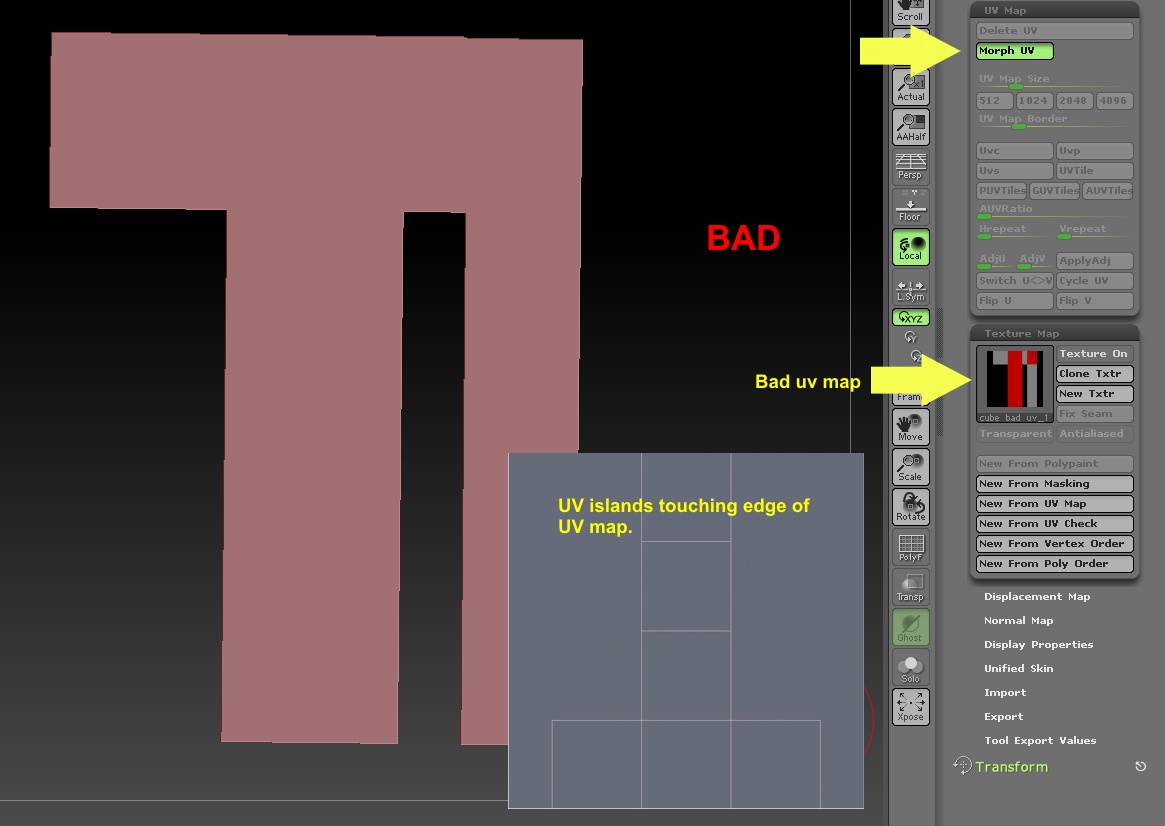Image resolution: width=1165 pixels, height=826 pixels.
Task: Enable Solo mode icon
Action: [910, 665]
